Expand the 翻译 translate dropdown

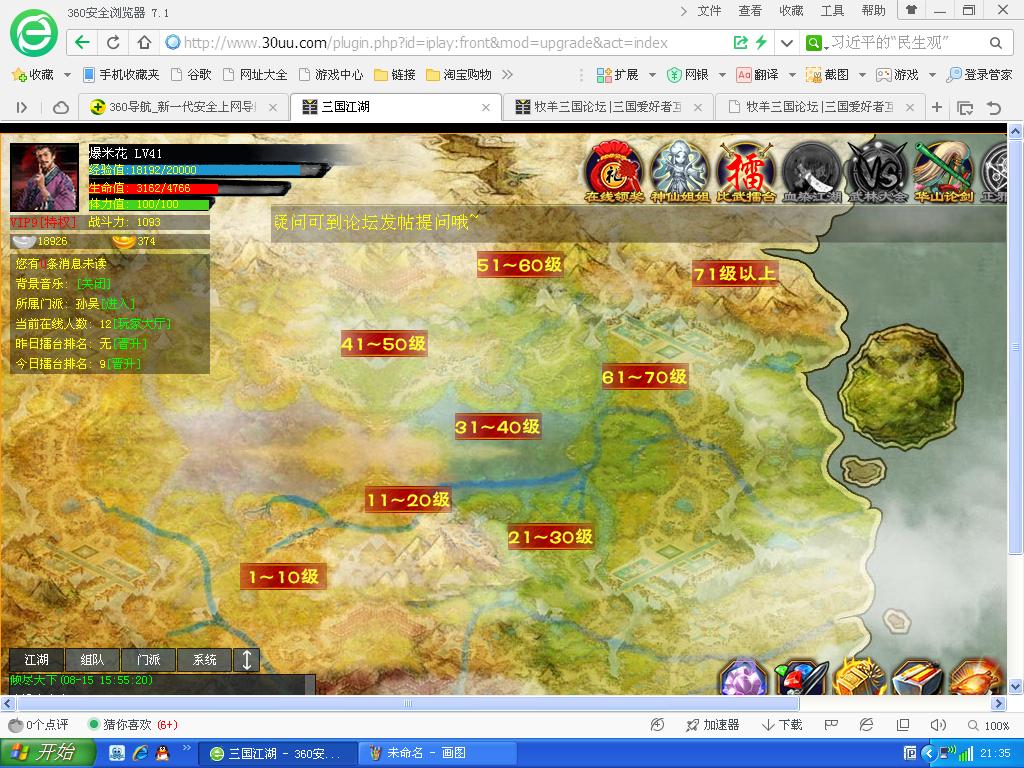point(792,75)
